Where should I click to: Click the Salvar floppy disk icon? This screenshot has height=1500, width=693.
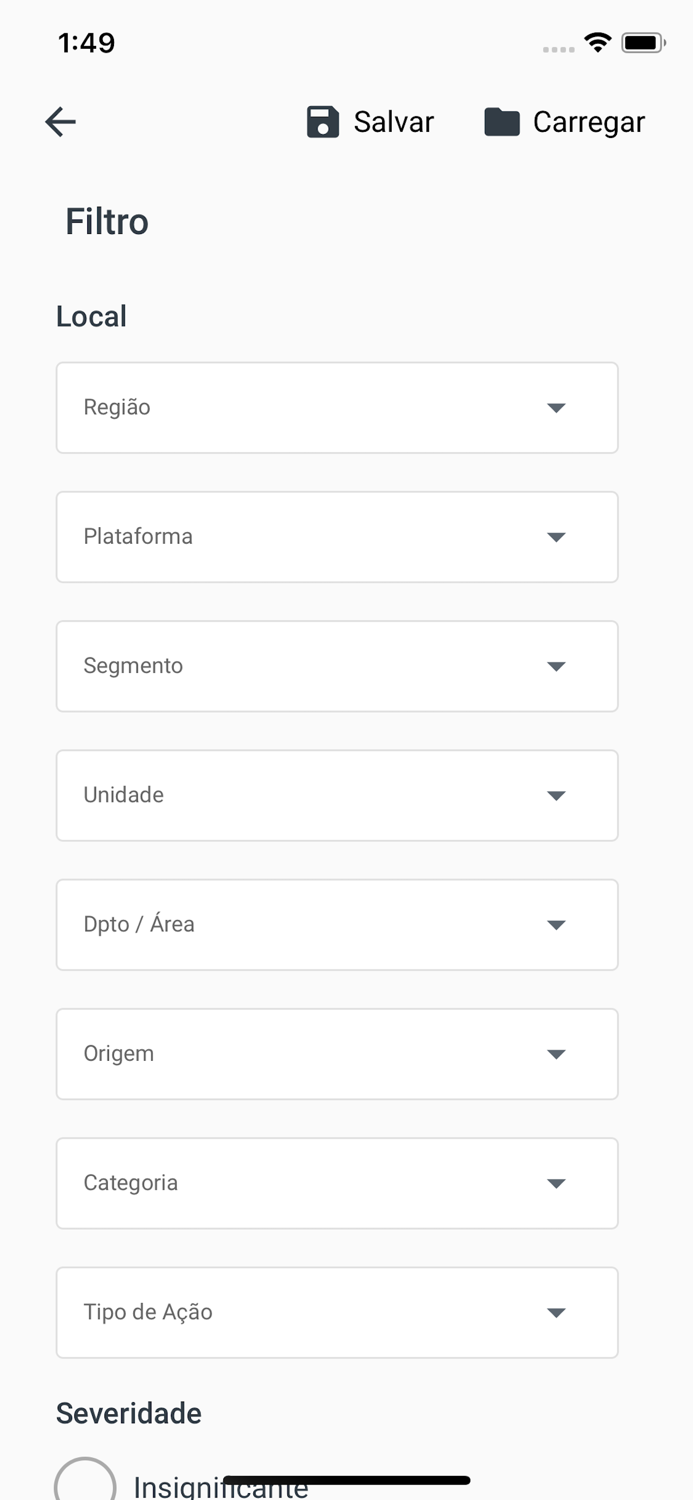point(323,122)
